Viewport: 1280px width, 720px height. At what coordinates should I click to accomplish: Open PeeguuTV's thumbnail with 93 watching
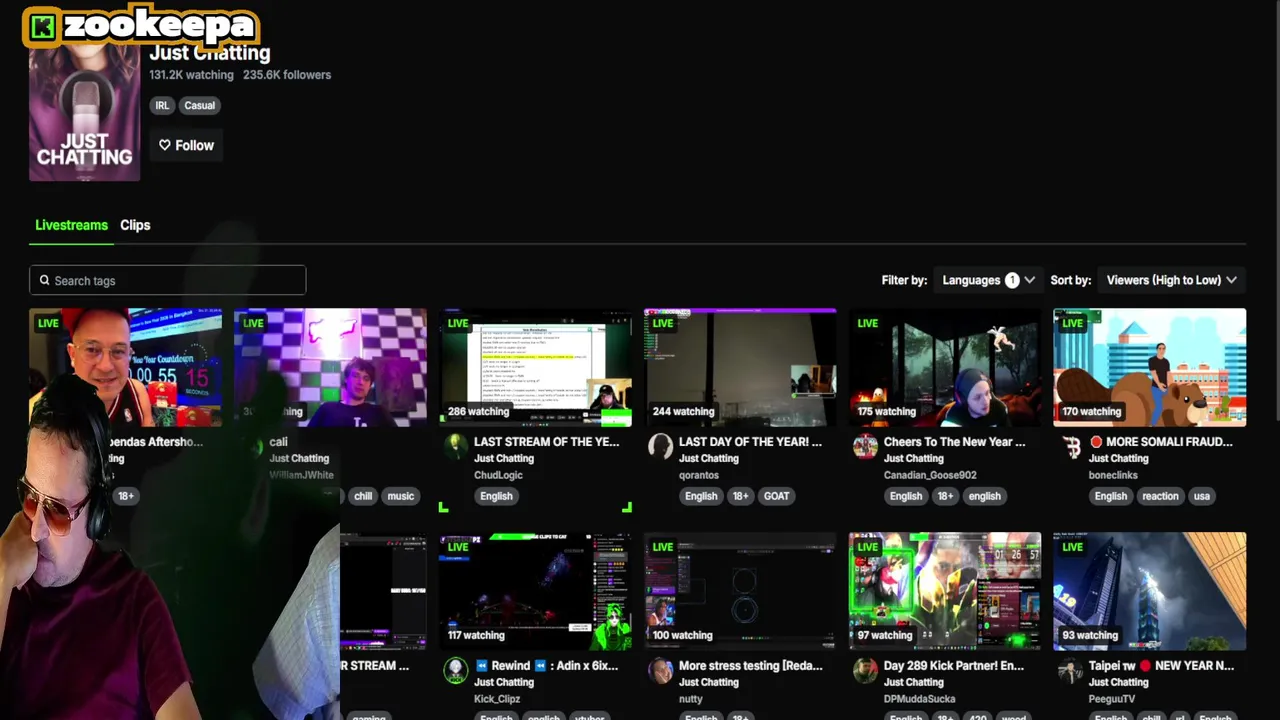click(1150, 591)
